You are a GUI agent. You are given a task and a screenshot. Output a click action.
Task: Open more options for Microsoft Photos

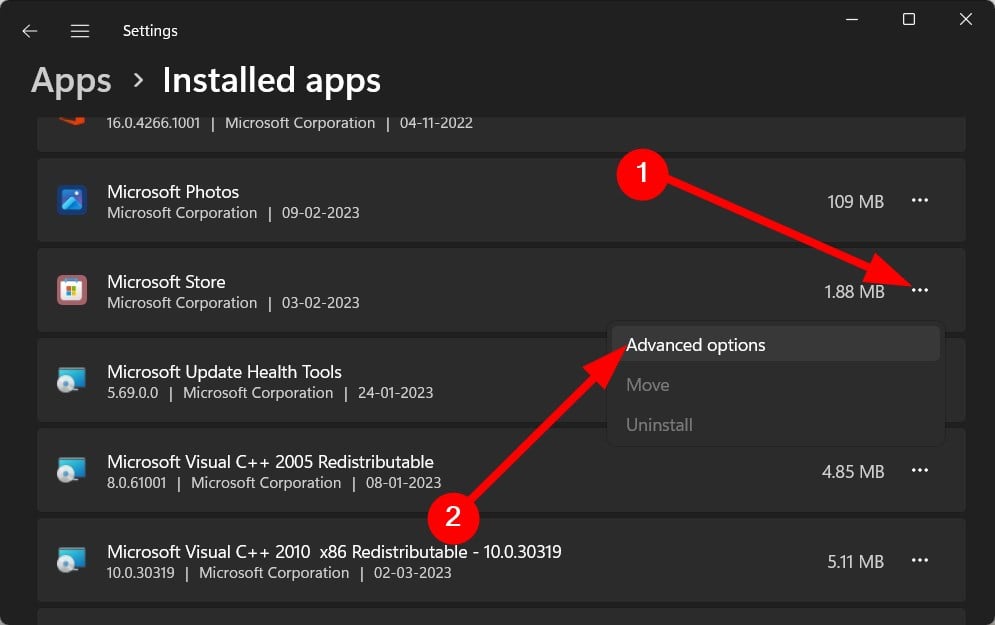click(x=919, y=201)
